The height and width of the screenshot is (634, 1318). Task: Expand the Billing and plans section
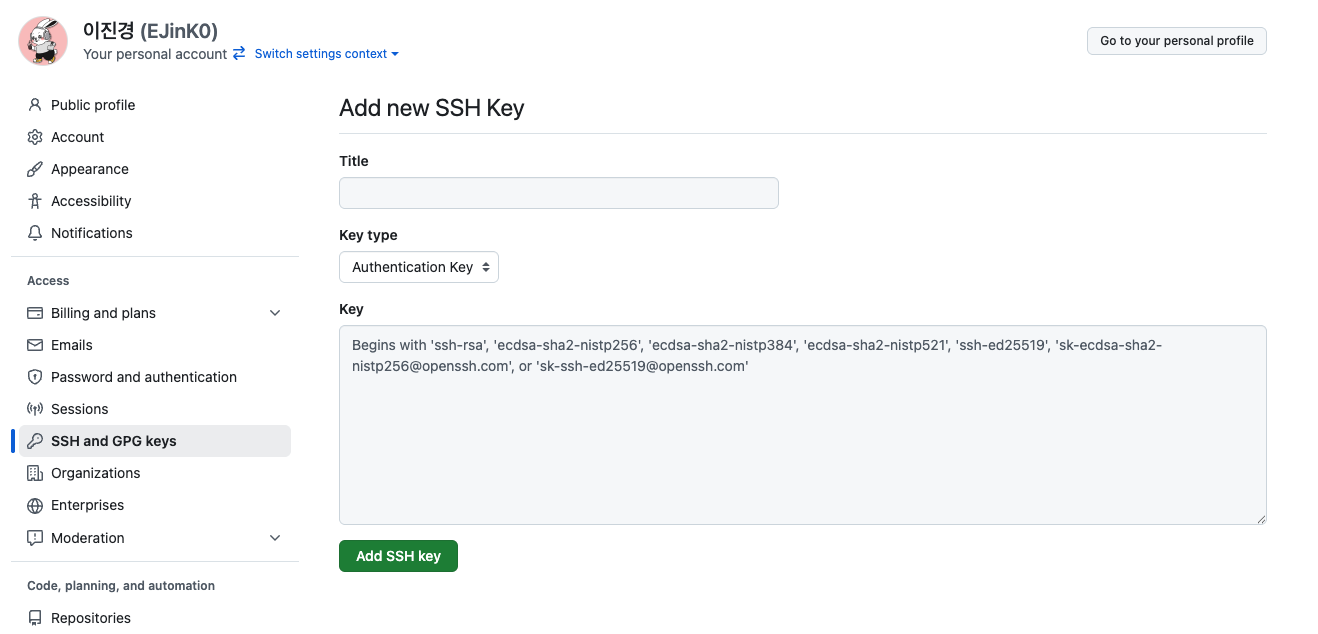pyautogui.click(x=275, y=313)
